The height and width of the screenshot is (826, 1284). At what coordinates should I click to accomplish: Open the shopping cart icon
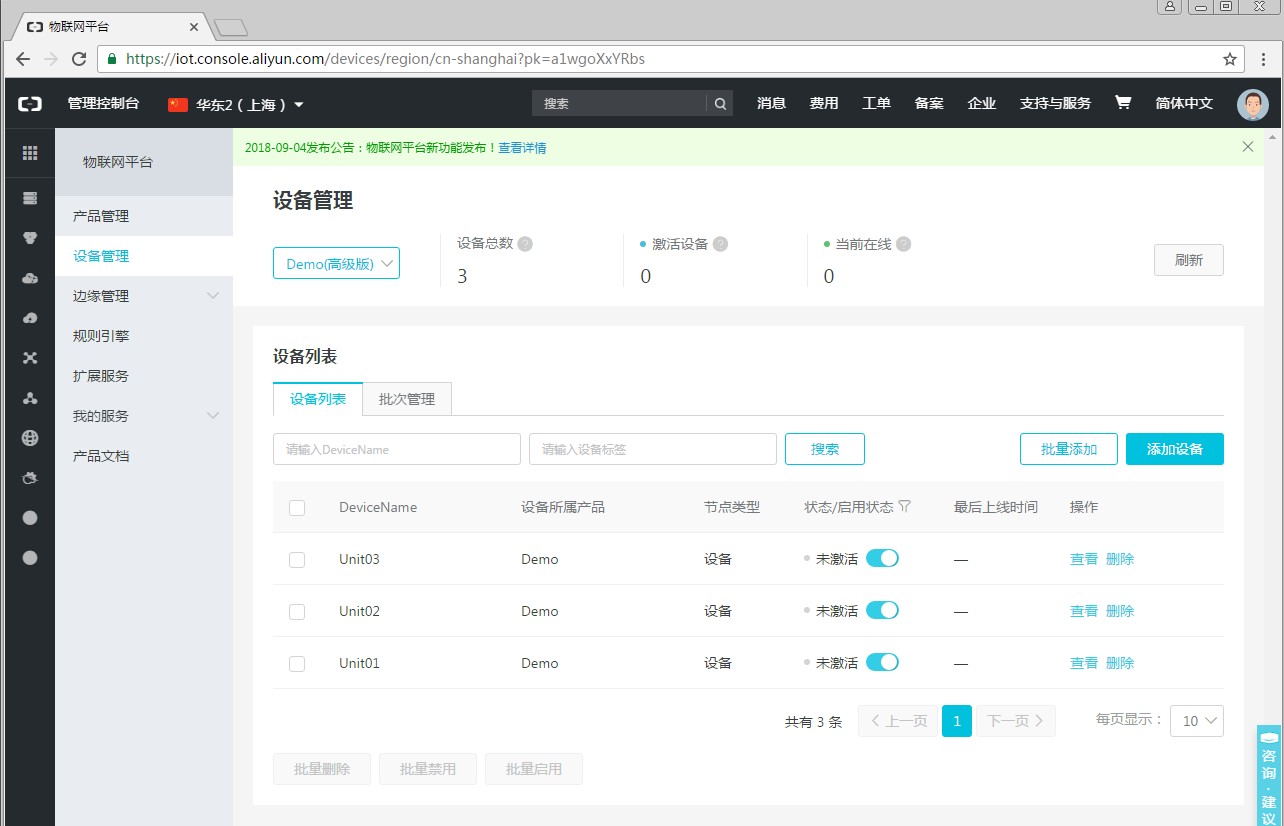tap(1123, 103)
